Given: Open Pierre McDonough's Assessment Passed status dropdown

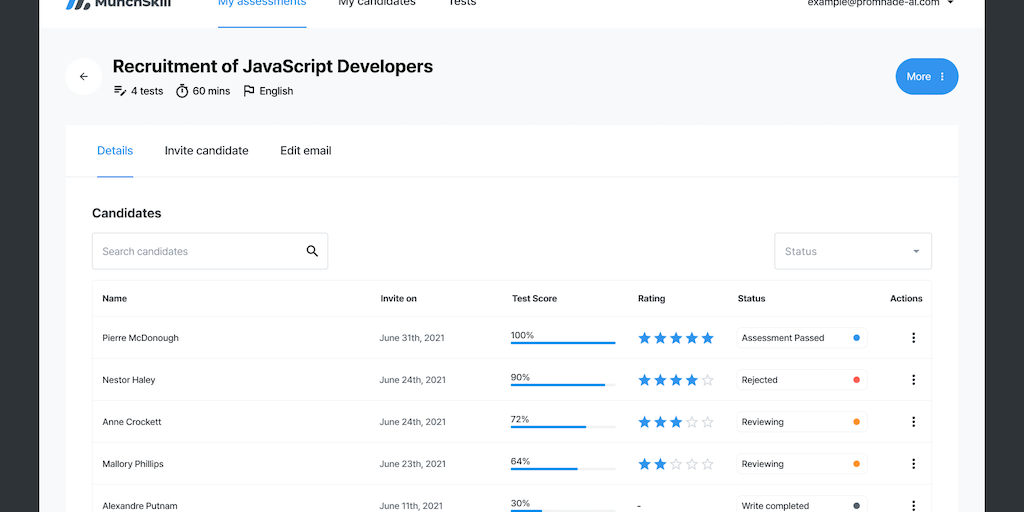Looking at the screenshot, I should (800, 338).
